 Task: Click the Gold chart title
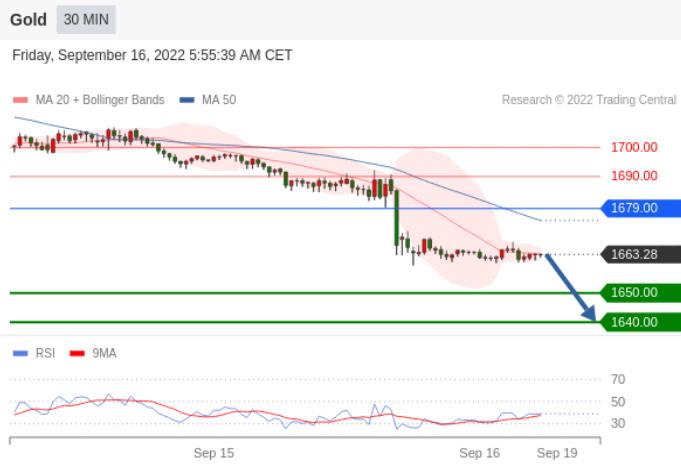coord(28,20)
